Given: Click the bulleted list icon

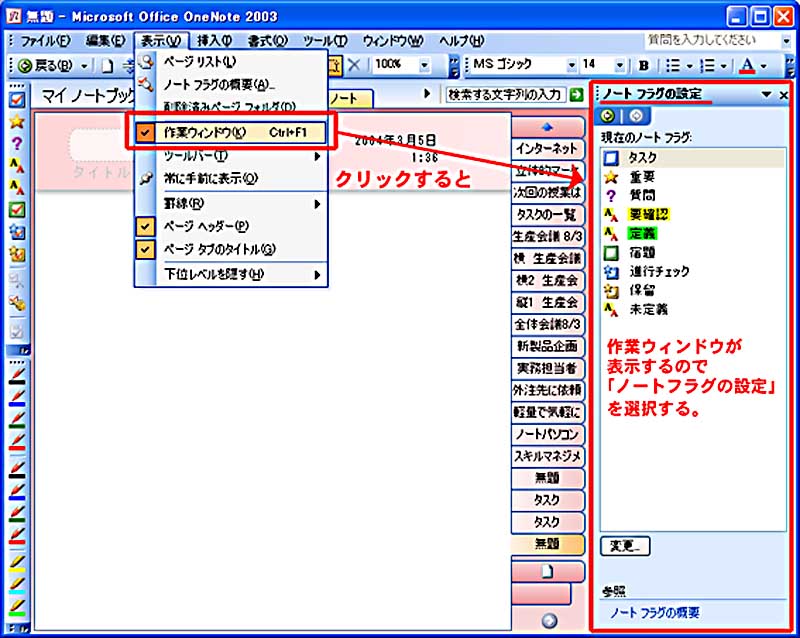Looking at the screenshot, I should pos(673,65).
